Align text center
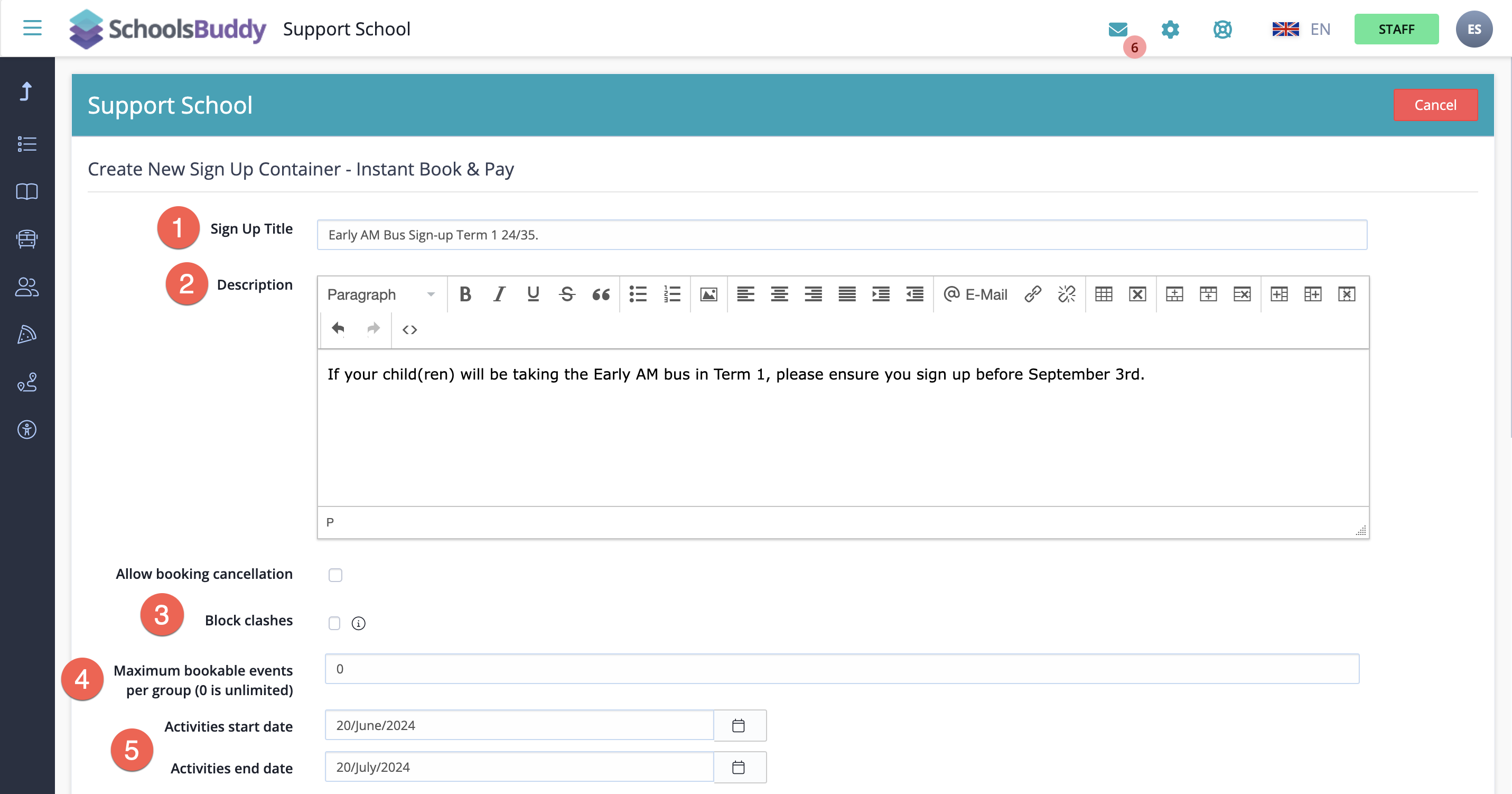The height and width of the screenshot is (794, 1512). point(779,295)
